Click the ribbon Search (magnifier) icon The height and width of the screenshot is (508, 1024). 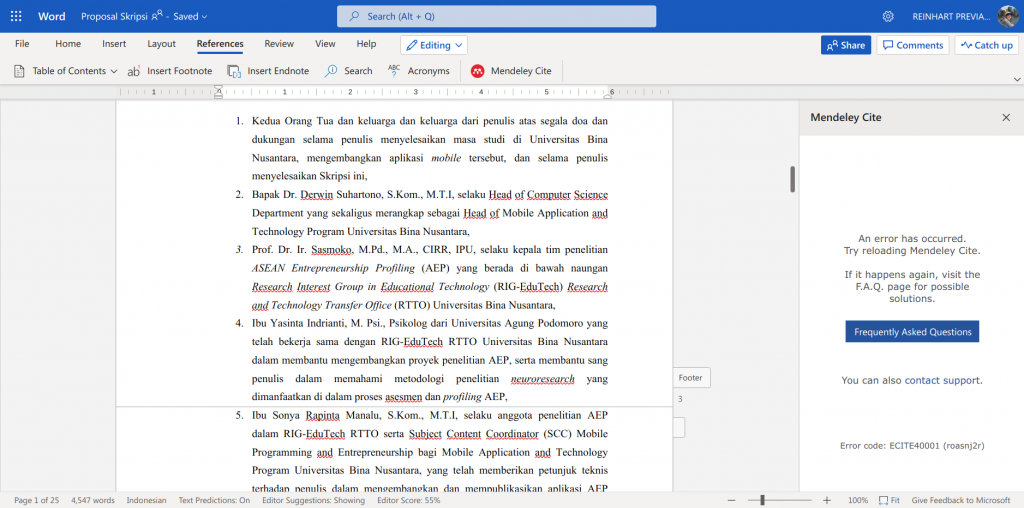[x=332, y=71]
